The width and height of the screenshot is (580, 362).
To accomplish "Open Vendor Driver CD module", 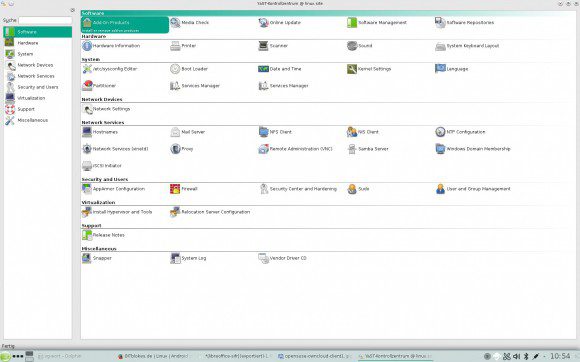I will coord(283,258).
